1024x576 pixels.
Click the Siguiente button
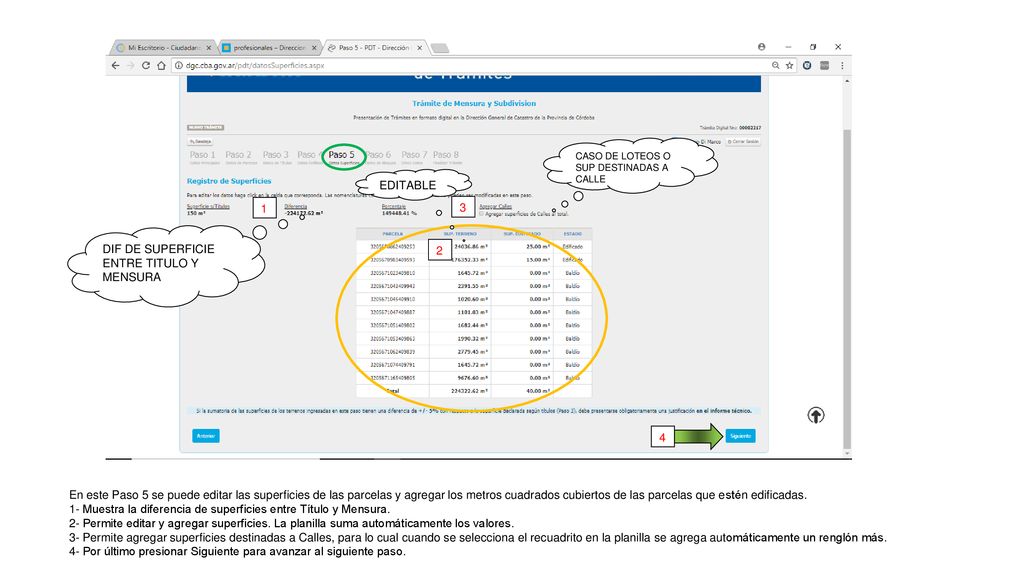[741, 436]
